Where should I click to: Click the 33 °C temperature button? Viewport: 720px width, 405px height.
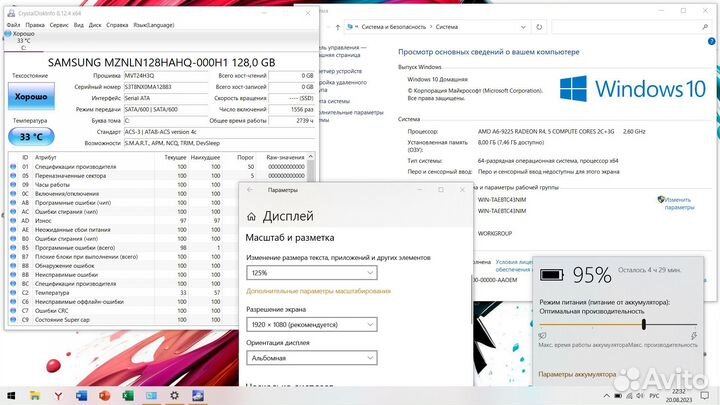(x=31, y=137)
